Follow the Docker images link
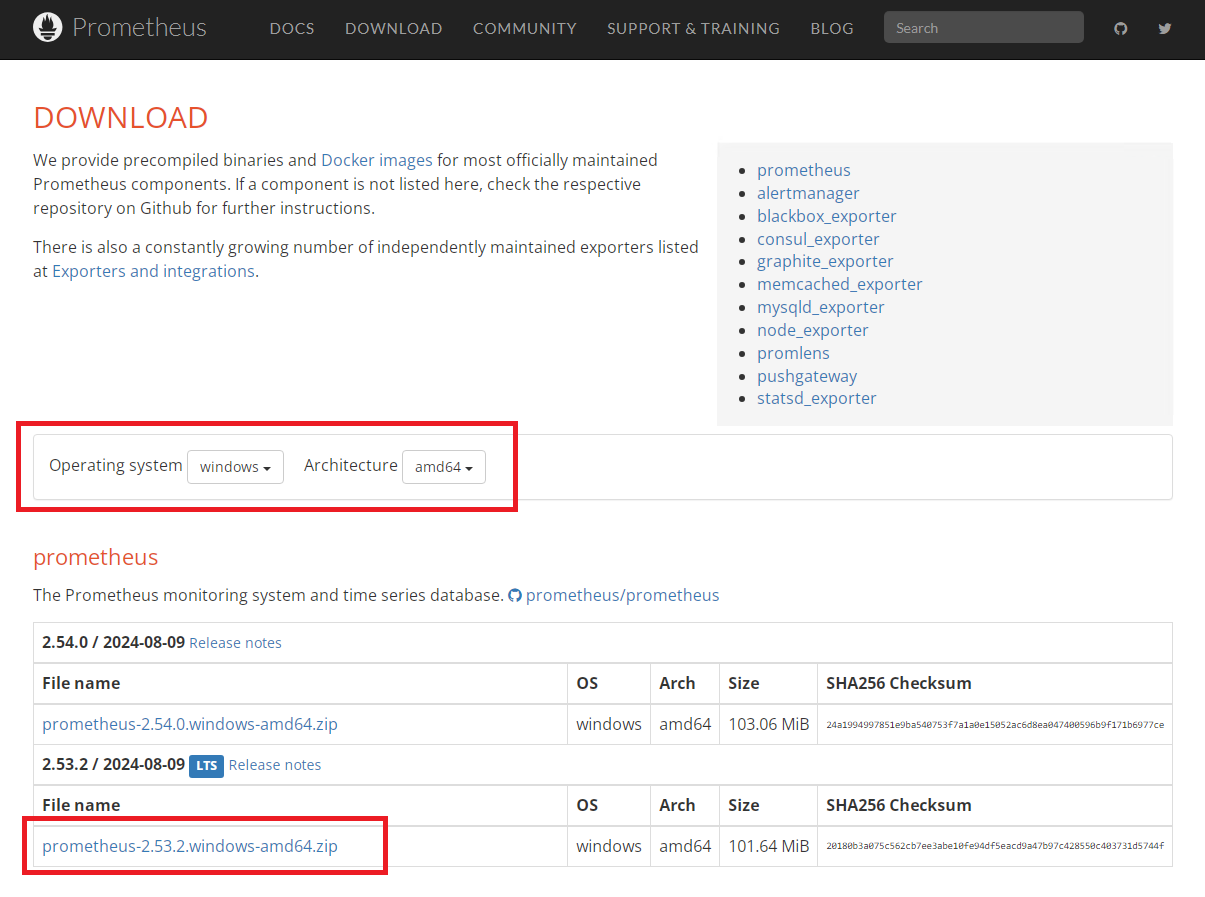The width and height of the screenshot is (1205, 897). pos(377,160)
